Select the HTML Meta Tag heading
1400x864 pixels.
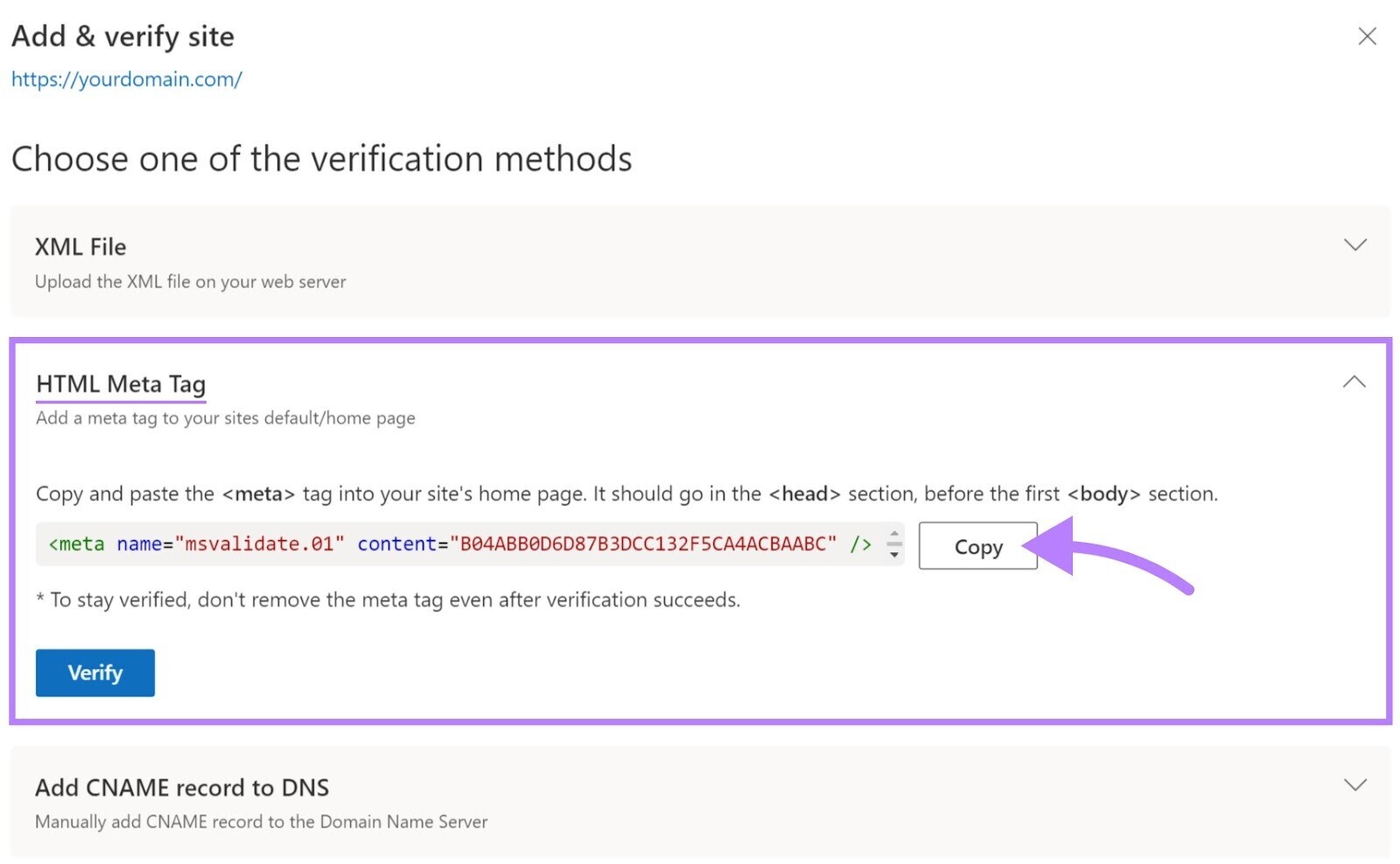point(120,383)
